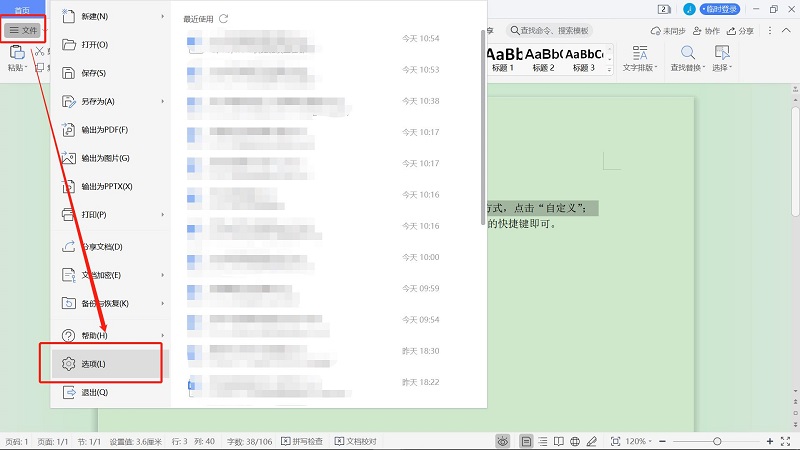Collapse the ribbon with the chevron

786,31
